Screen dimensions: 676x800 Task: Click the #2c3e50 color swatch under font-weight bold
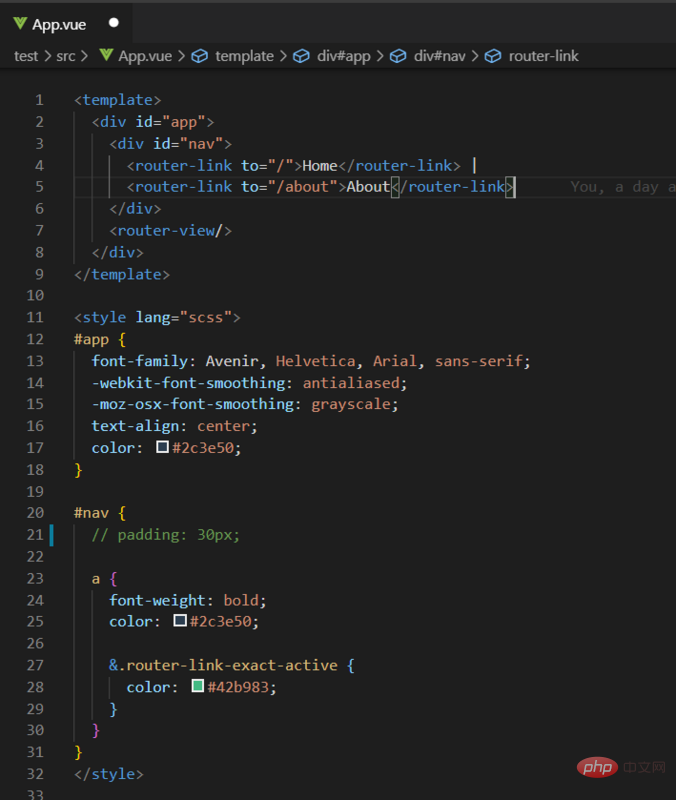pyautogui.click(x=179, y=621)
